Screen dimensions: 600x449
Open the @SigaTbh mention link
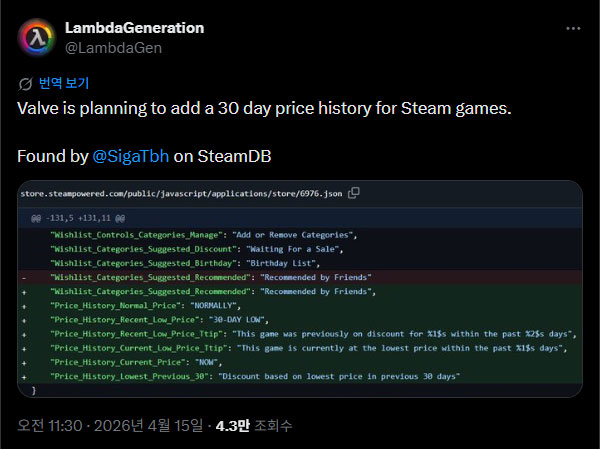(130, 156)
